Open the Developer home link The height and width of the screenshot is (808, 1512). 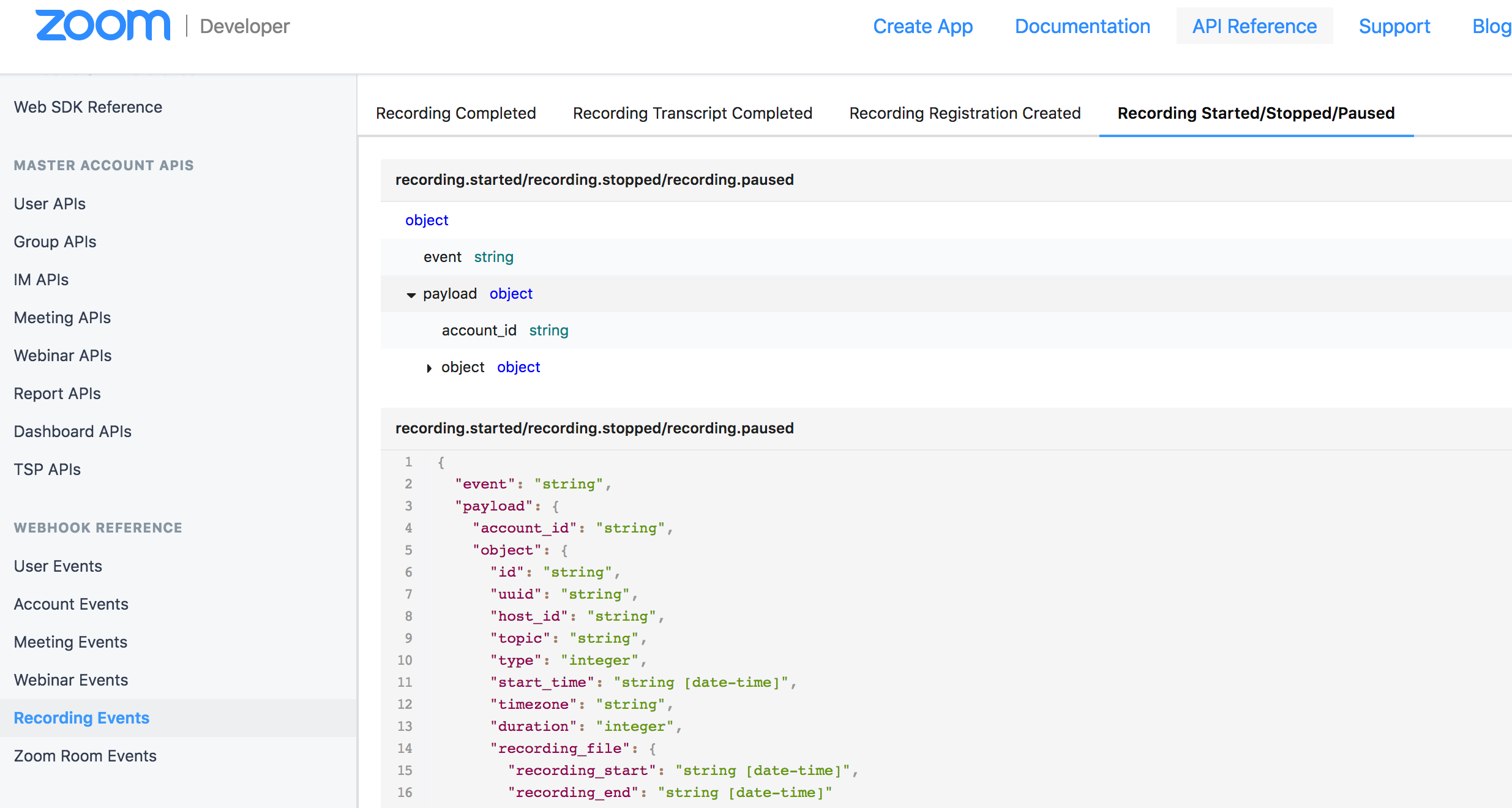(244, 26)
